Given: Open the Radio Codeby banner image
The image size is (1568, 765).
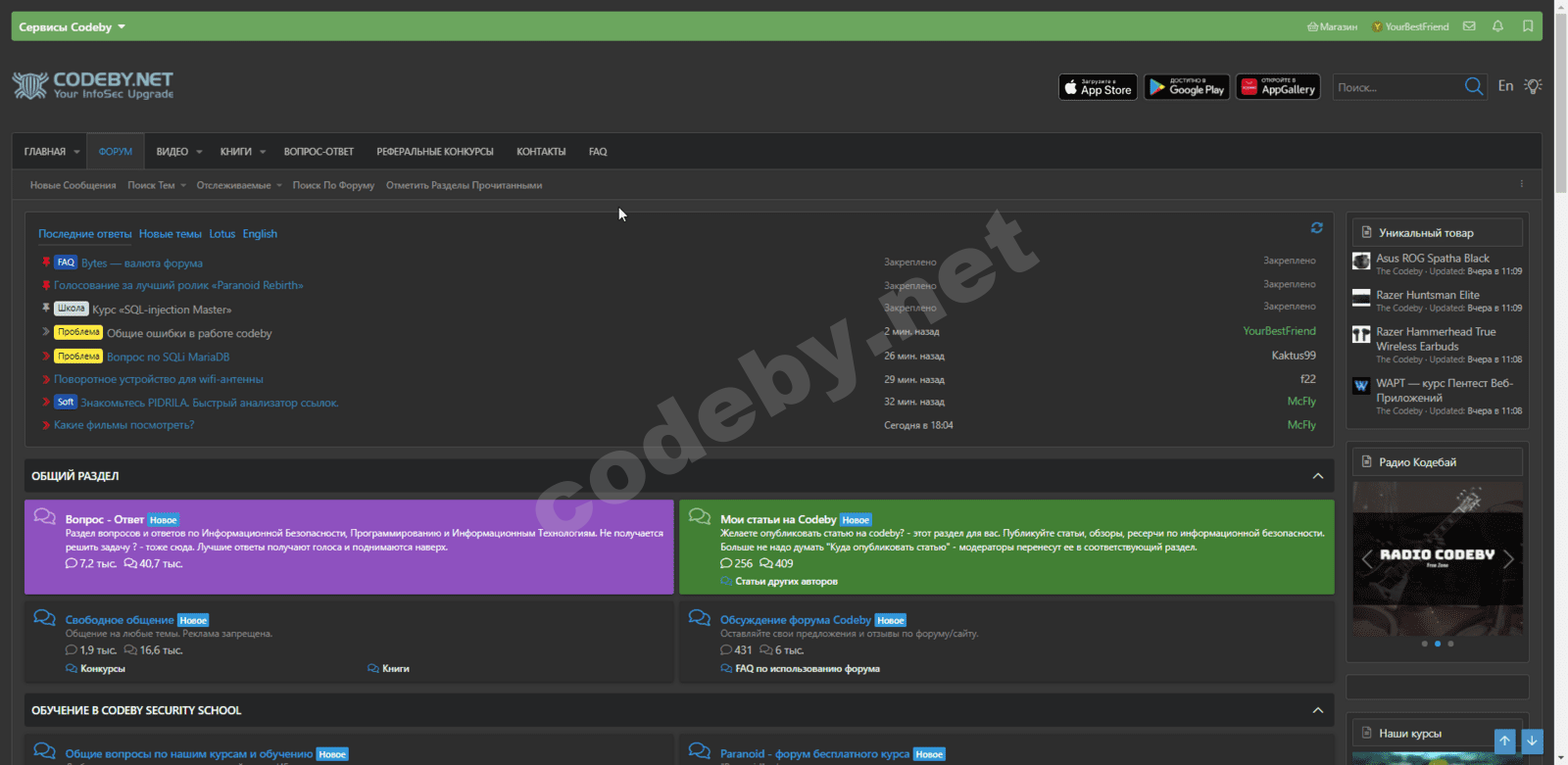Looking at the screenshot, I should 1438,559.
